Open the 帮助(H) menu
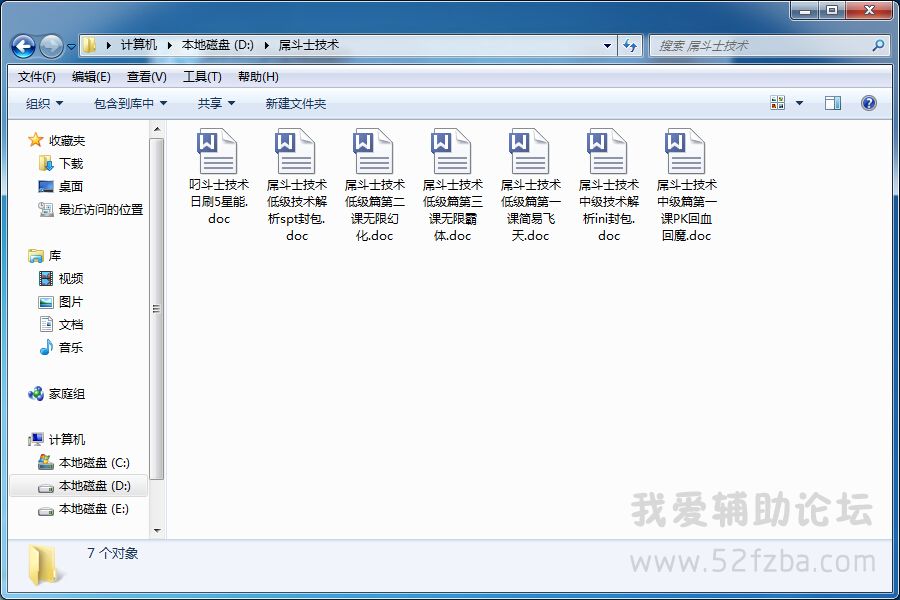The height and width of the screenshot is (600, 900). click(x=258, y=77)
